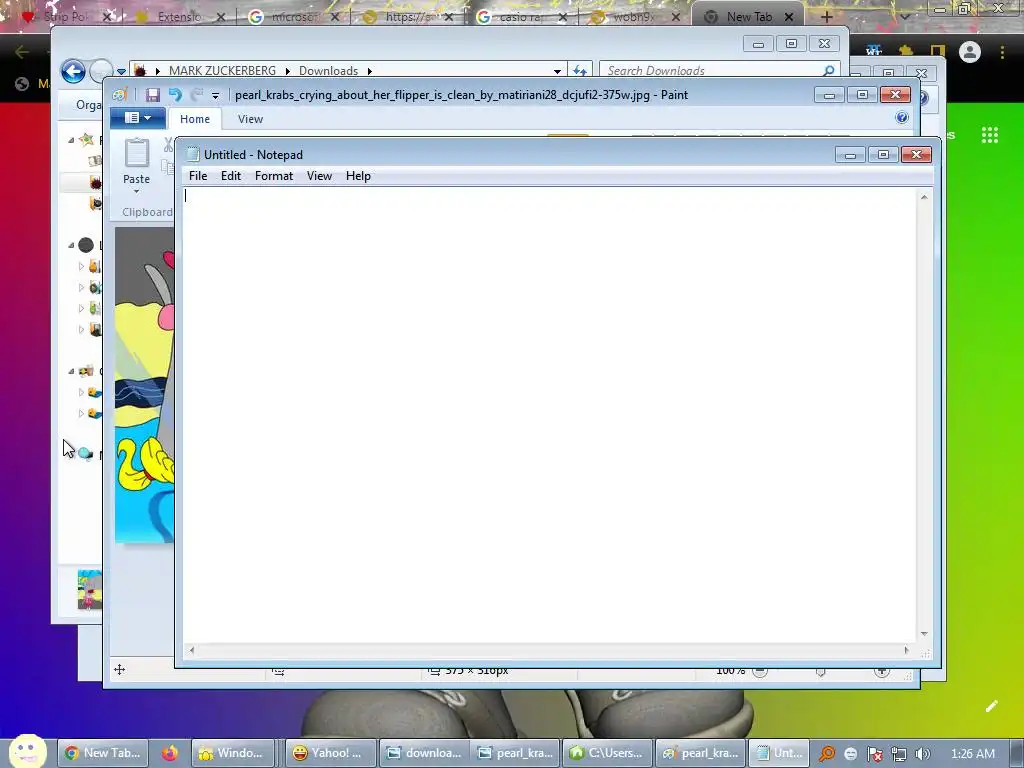
Task: Switch to Yahoo! taskbar button
Action: coord(332,753)
